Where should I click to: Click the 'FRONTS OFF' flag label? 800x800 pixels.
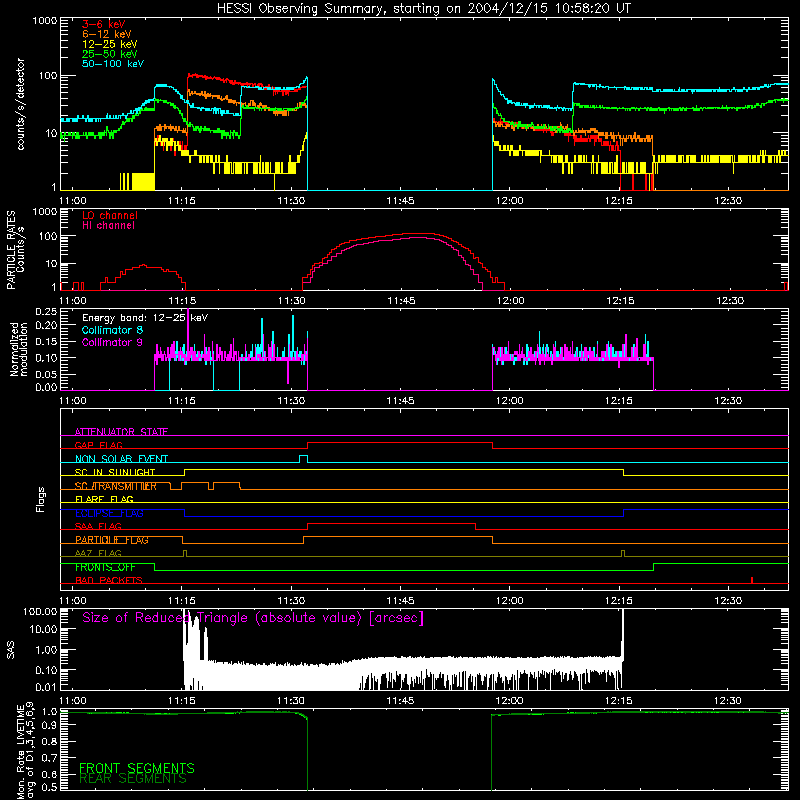coord(105,567)
